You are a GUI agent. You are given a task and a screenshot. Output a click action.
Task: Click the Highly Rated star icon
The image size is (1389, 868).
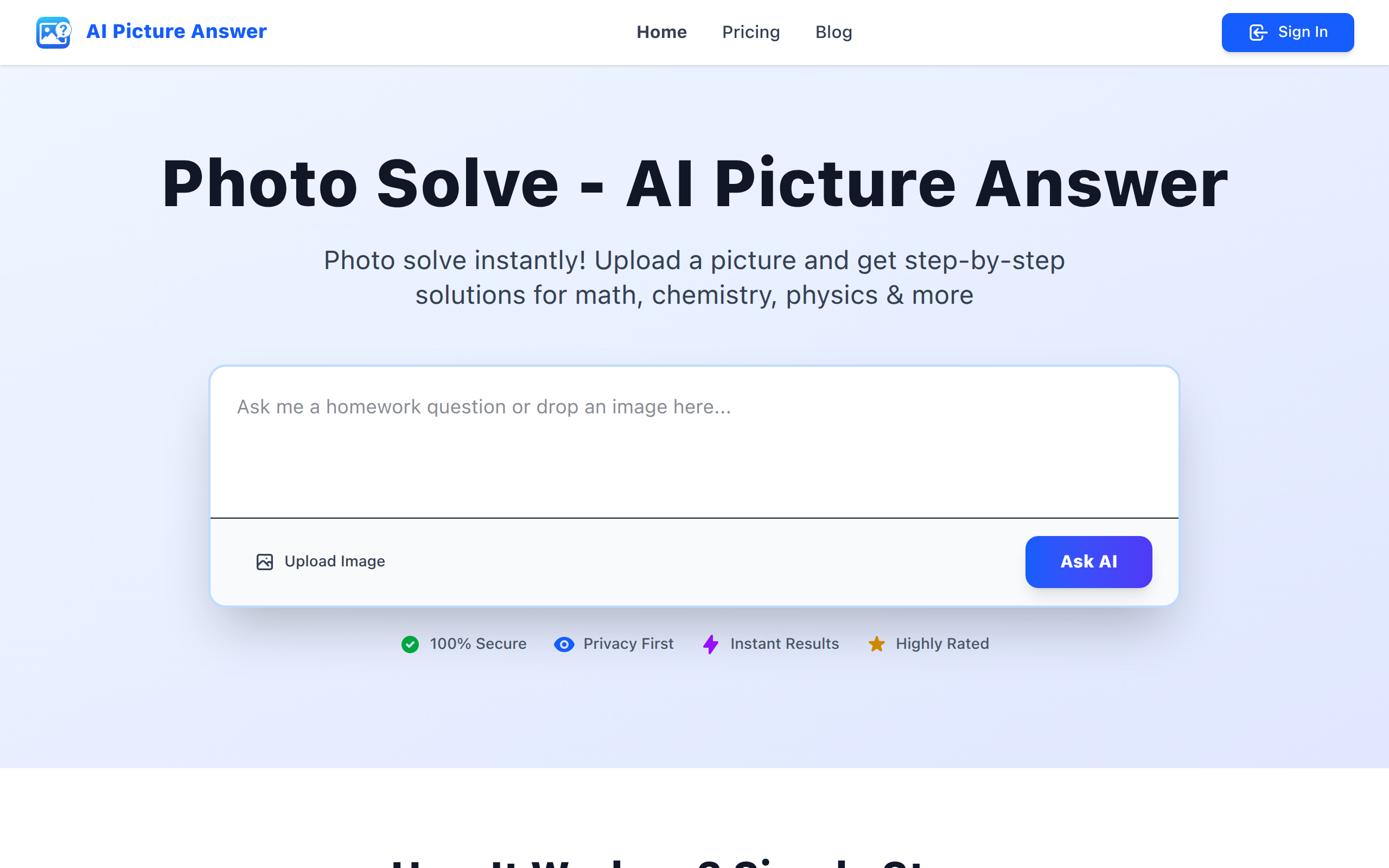click(x=876, y=644)
